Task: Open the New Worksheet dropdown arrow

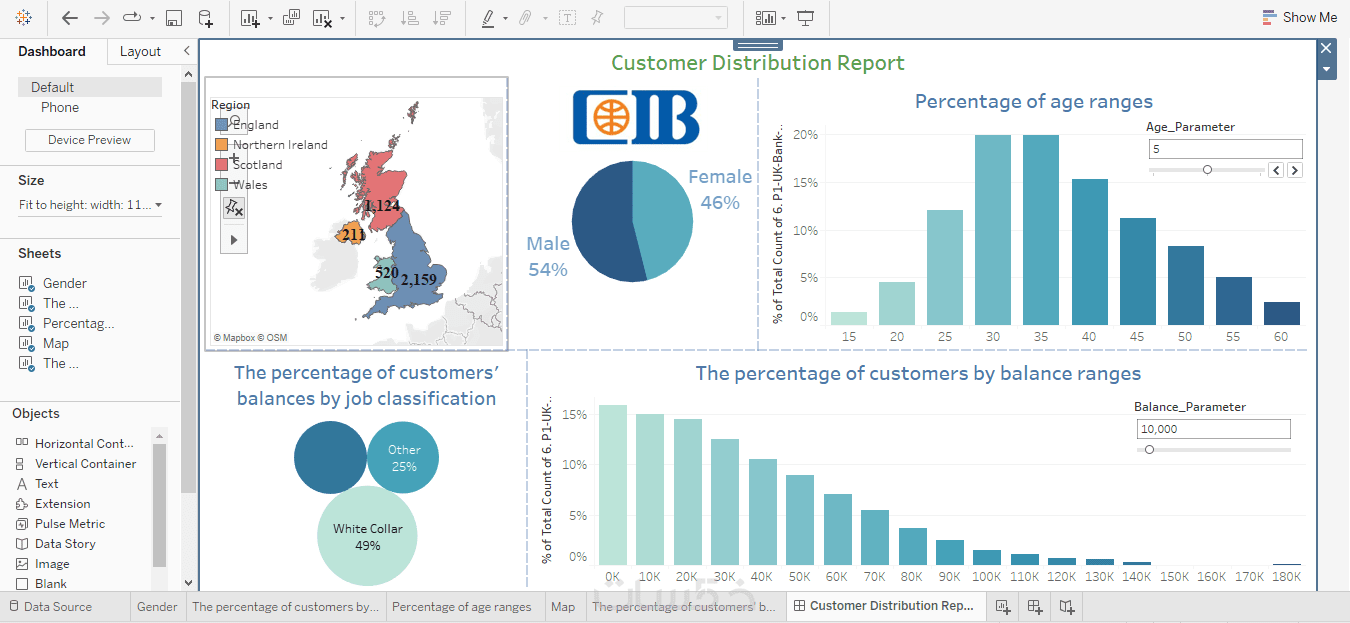Action: (x=269, y=19)
